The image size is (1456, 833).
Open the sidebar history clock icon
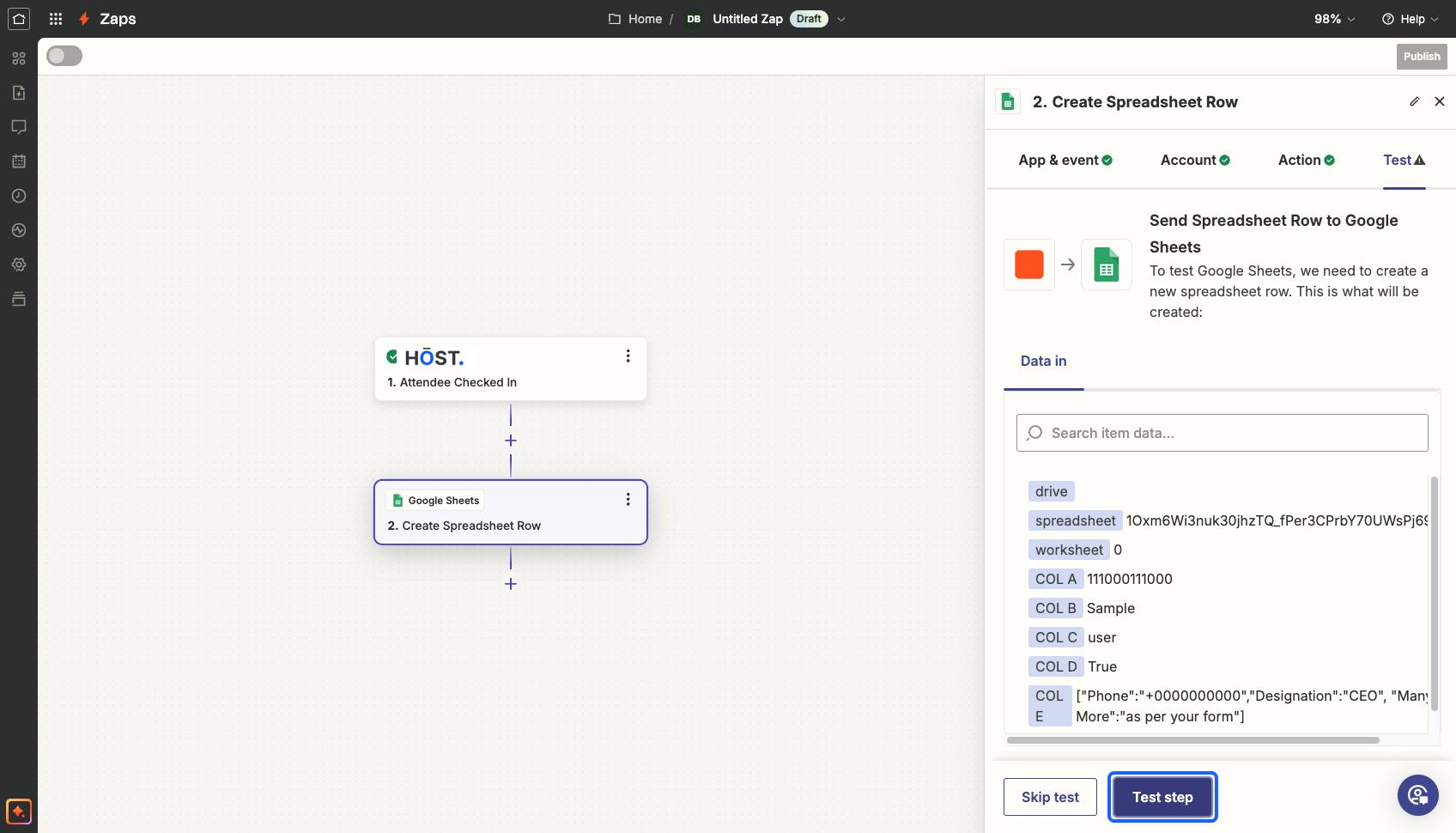[x=19, y=196]
